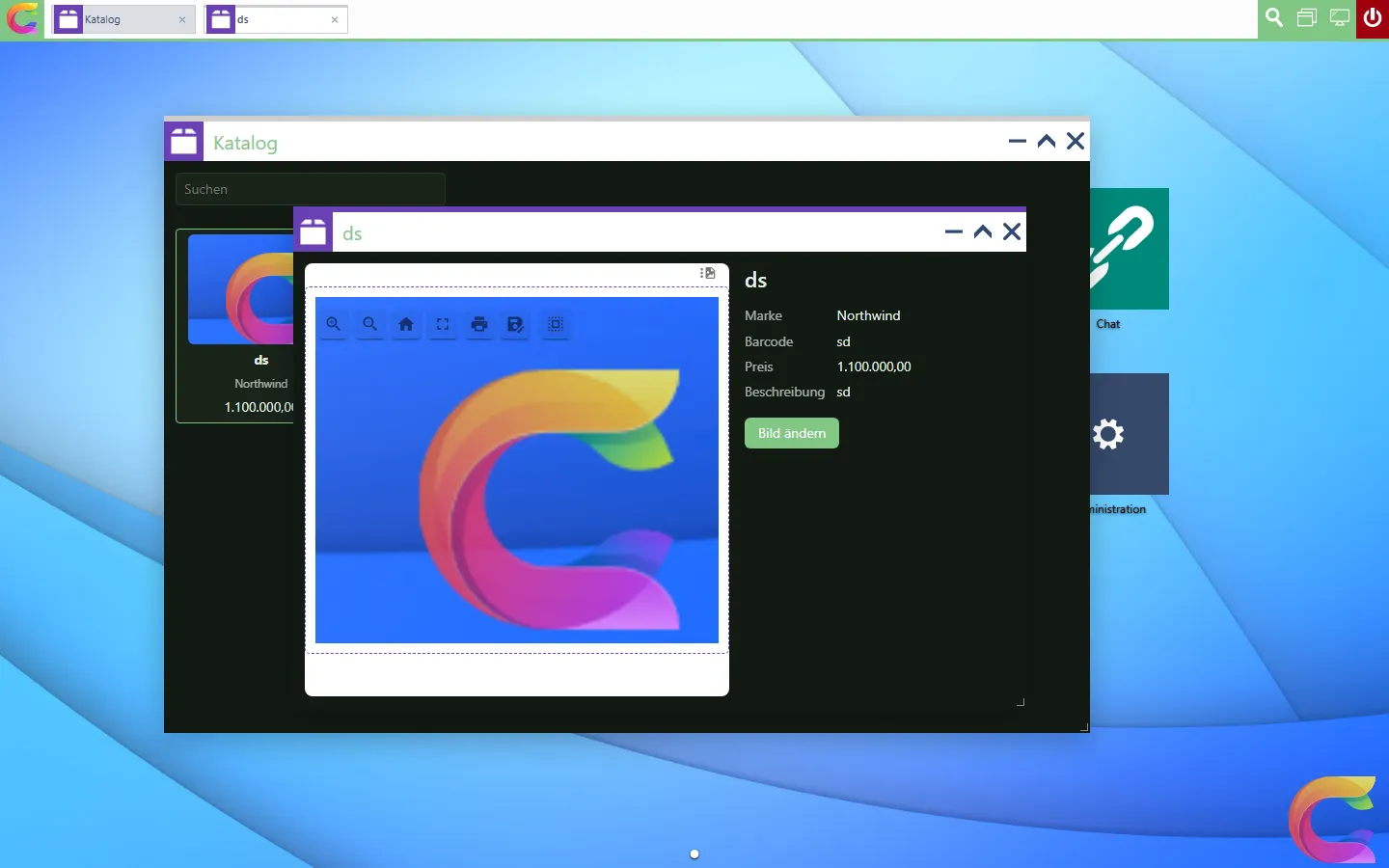Click the windows overview icon in top bar

1307,18
